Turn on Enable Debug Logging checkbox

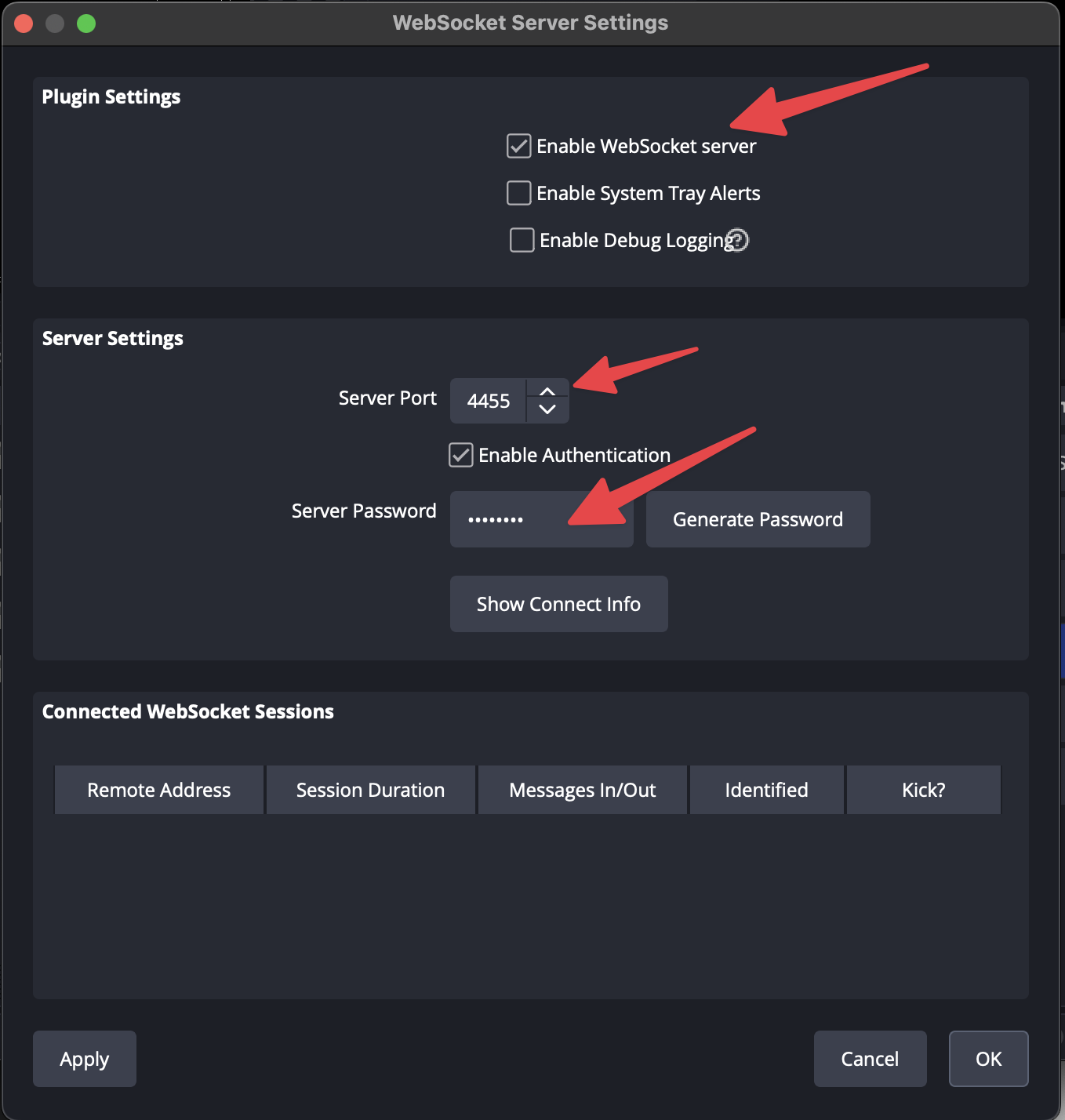pyautogui.click(x=522, y=240)
